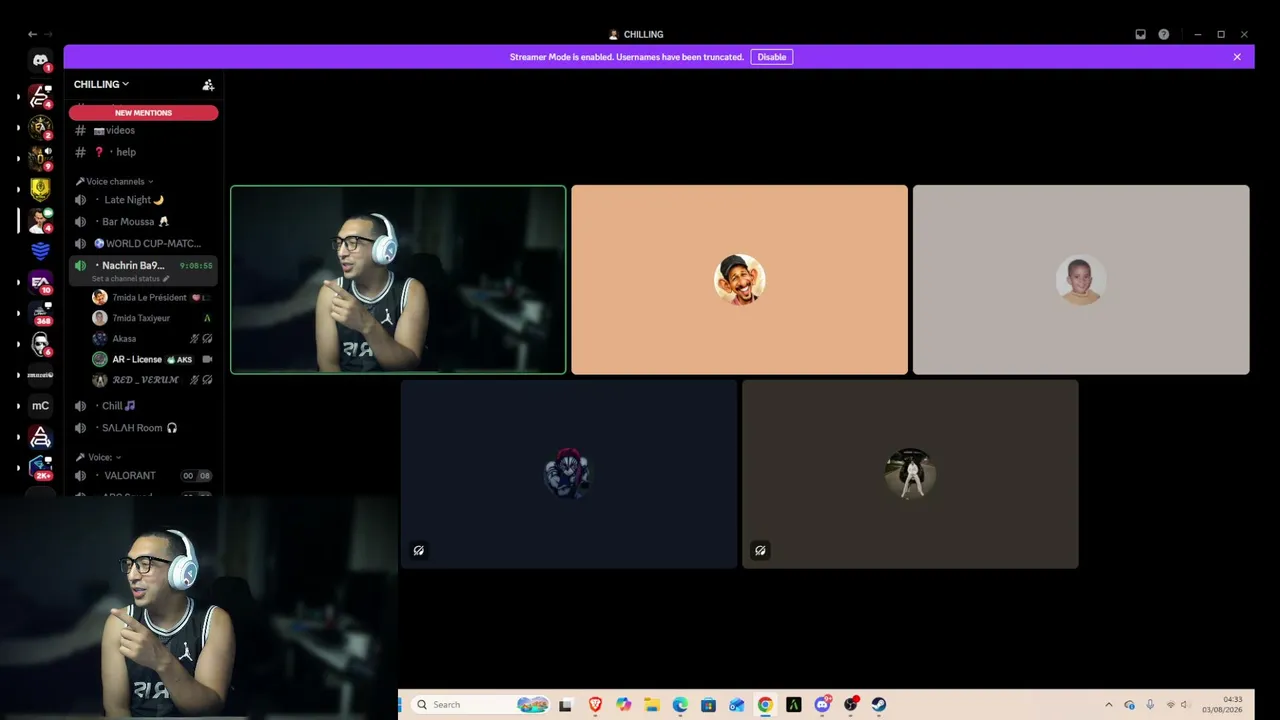Viewport: 1280px width, 720px height.
Task: Open File Explorer from the taskbar
Action: pyautogui.click(x=651, y=705)
